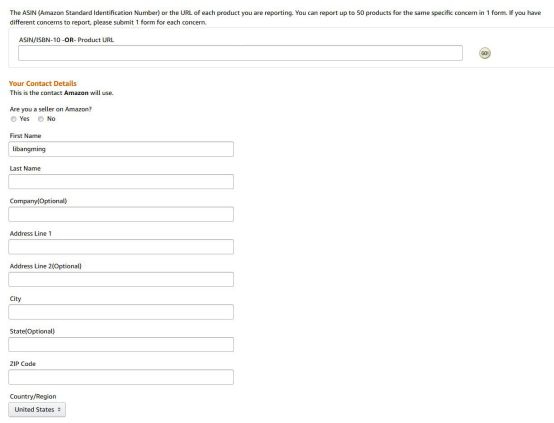
Task: Click the Yes label for the seller question
Action: point(24,119)
